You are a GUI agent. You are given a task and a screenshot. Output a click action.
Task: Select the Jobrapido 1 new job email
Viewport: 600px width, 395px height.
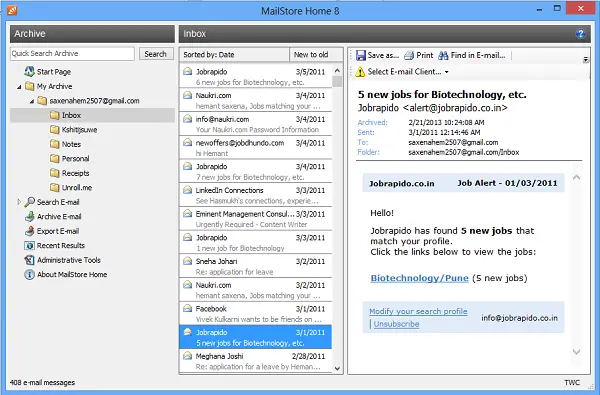(256, 243)
